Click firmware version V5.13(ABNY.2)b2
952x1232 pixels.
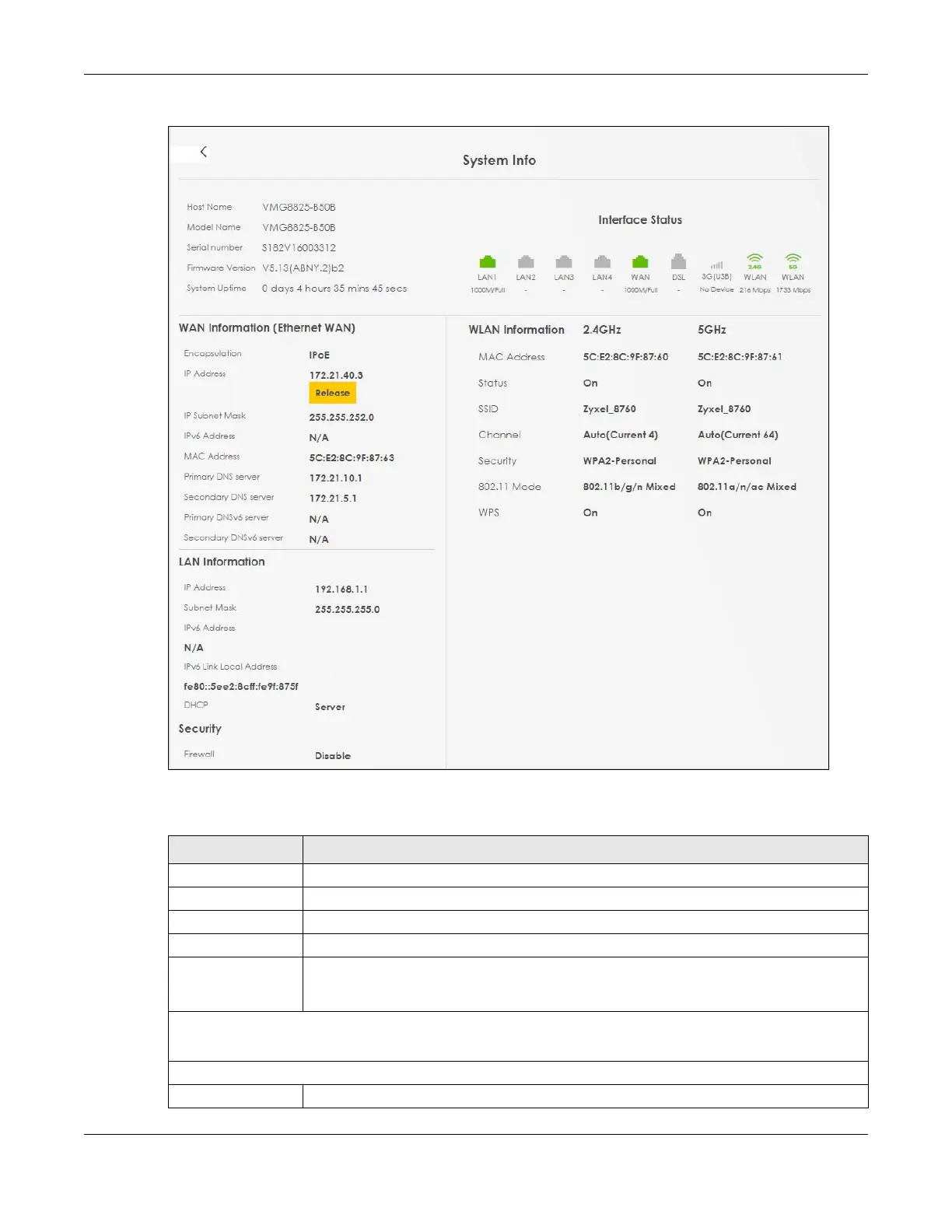tap(303, 268)
